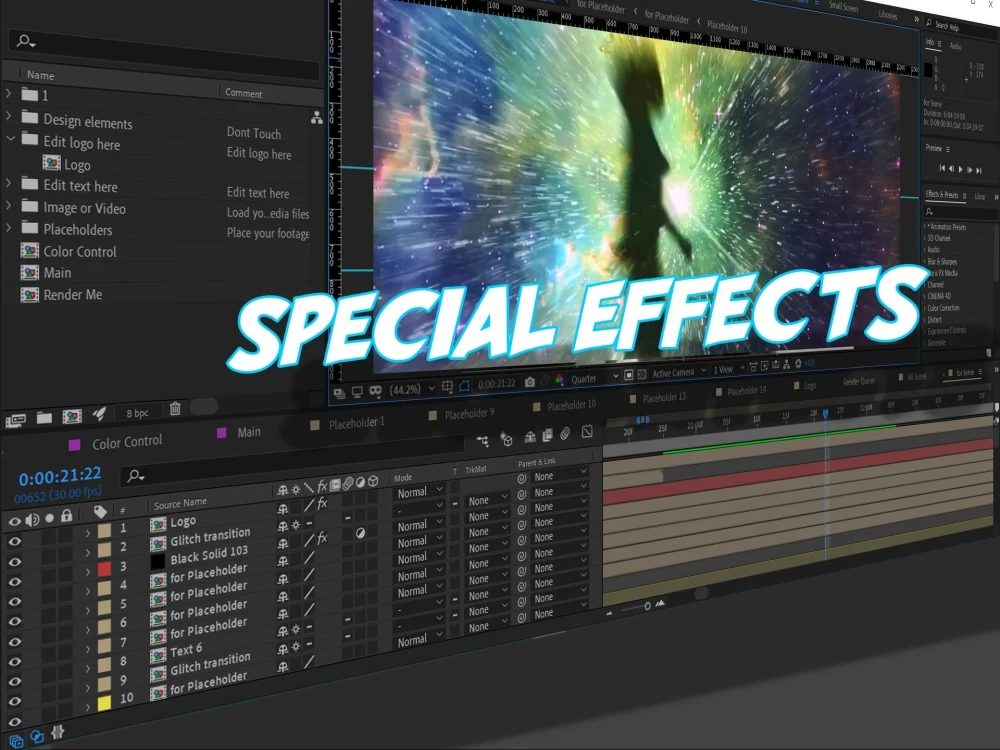The width and height of the screenshot is (1000, 750).
Task: Hide layer 1 Logo with eye icon
Action: click(15, 541)
